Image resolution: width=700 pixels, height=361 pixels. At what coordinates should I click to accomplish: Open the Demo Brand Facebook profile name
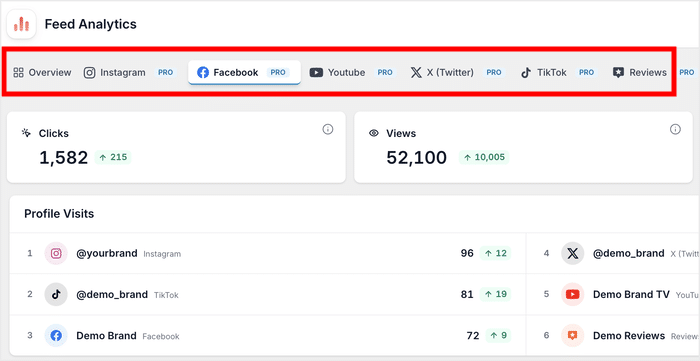click(x=106, y=336)
